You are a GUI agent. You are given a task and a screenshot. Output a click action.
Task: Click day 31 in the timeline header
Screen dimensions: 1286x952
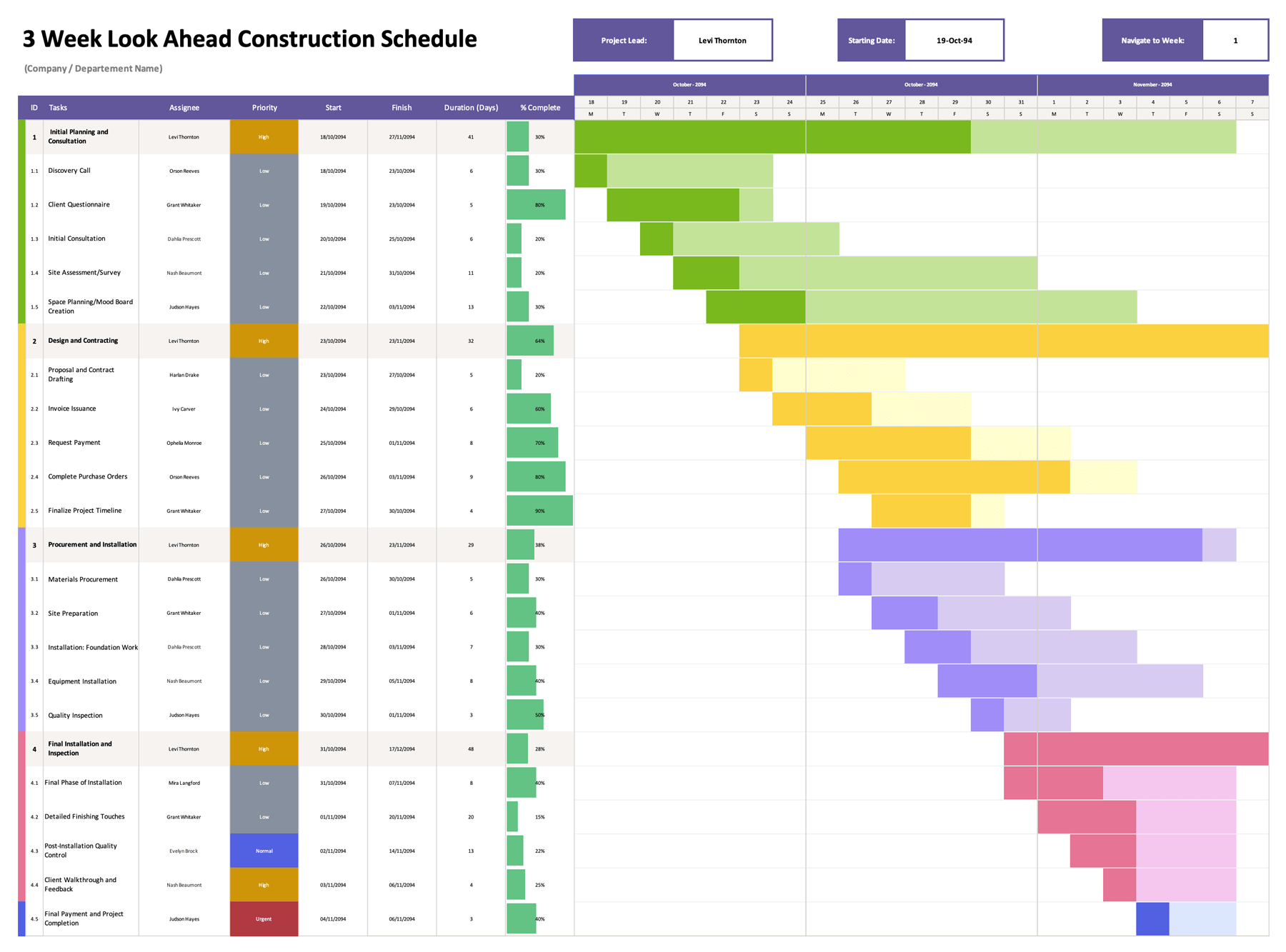(1021, 102)
